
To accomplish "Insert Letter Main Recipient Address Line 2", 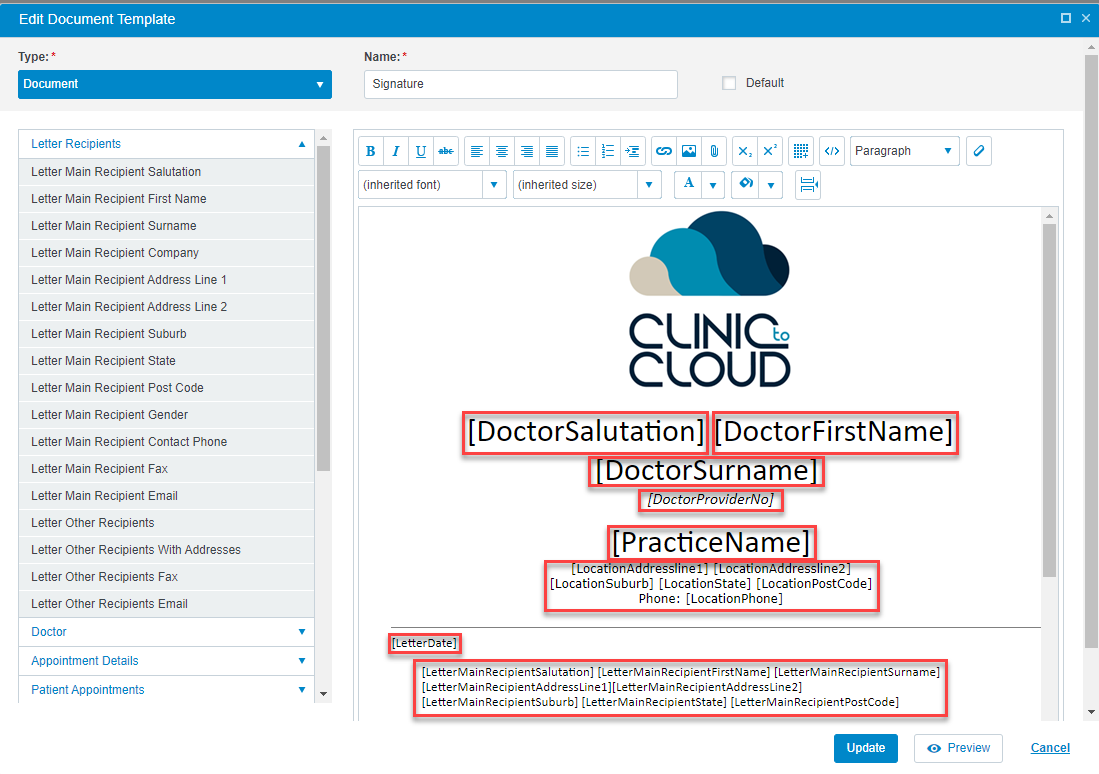I will (166, 307).
